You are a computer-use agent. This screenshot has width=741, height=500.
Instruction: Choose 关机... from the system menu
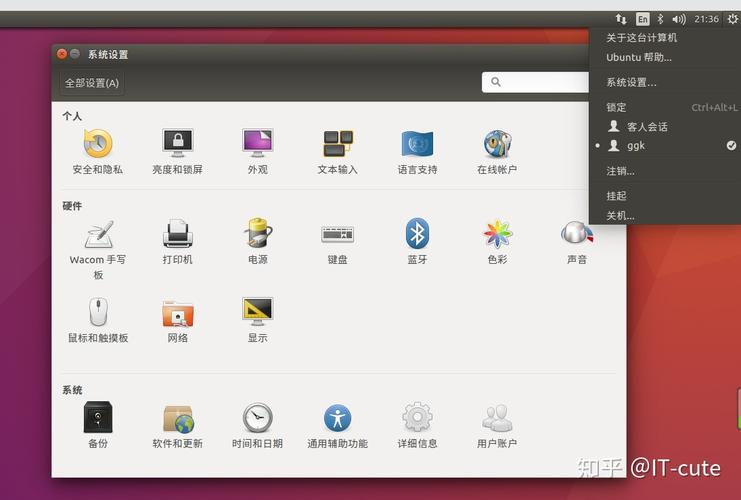pos(620,215)
